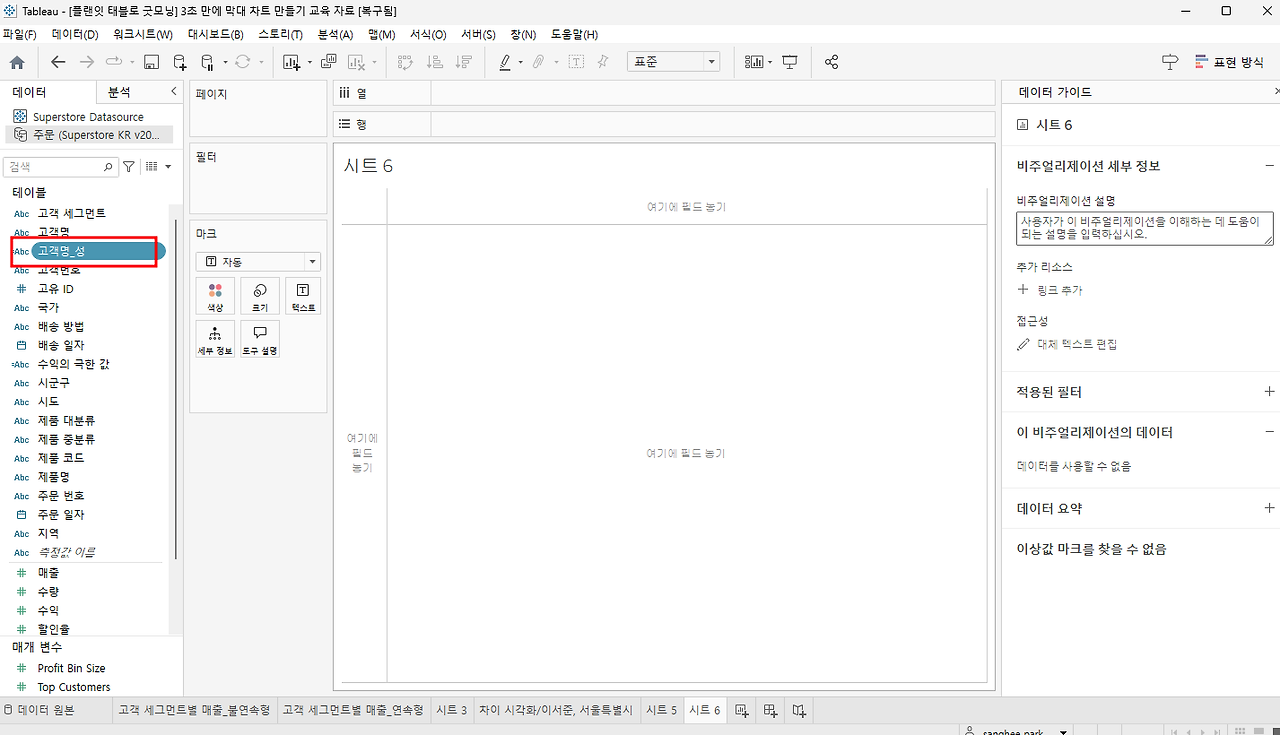Image resolution: width=1280 pixels, height=735 pixels.
Task: Click 링크 추가 under 추가 리소스
Action: coord(1050,290)
